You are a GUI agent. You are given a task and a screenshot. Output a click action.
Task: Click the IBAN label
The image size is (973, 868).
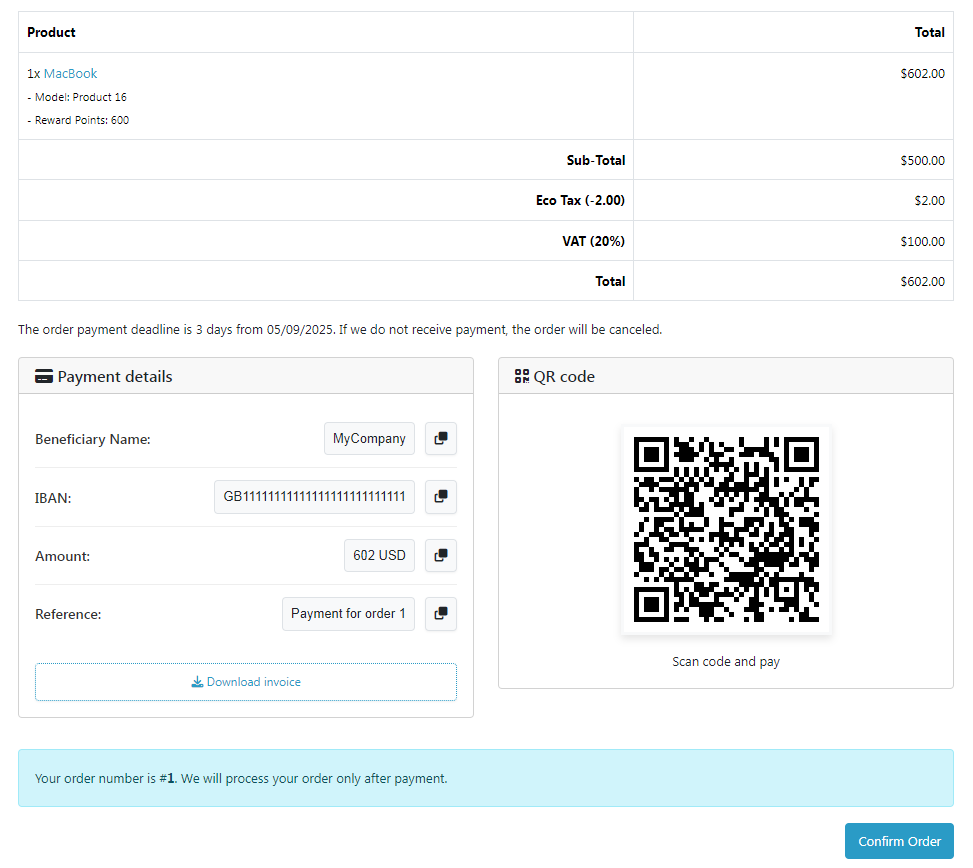pos(53,498)
